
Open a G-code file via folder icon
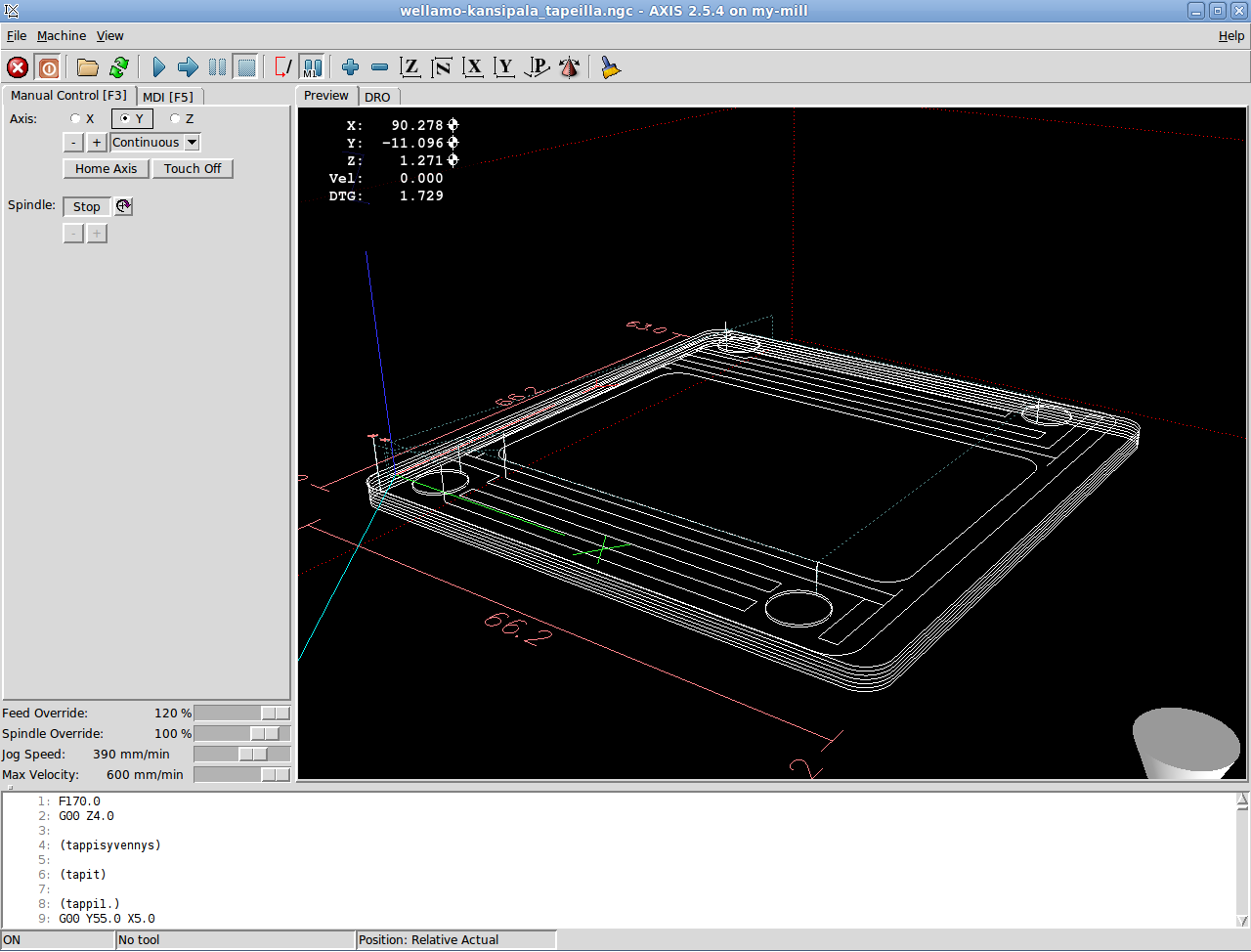coord(88,67)
